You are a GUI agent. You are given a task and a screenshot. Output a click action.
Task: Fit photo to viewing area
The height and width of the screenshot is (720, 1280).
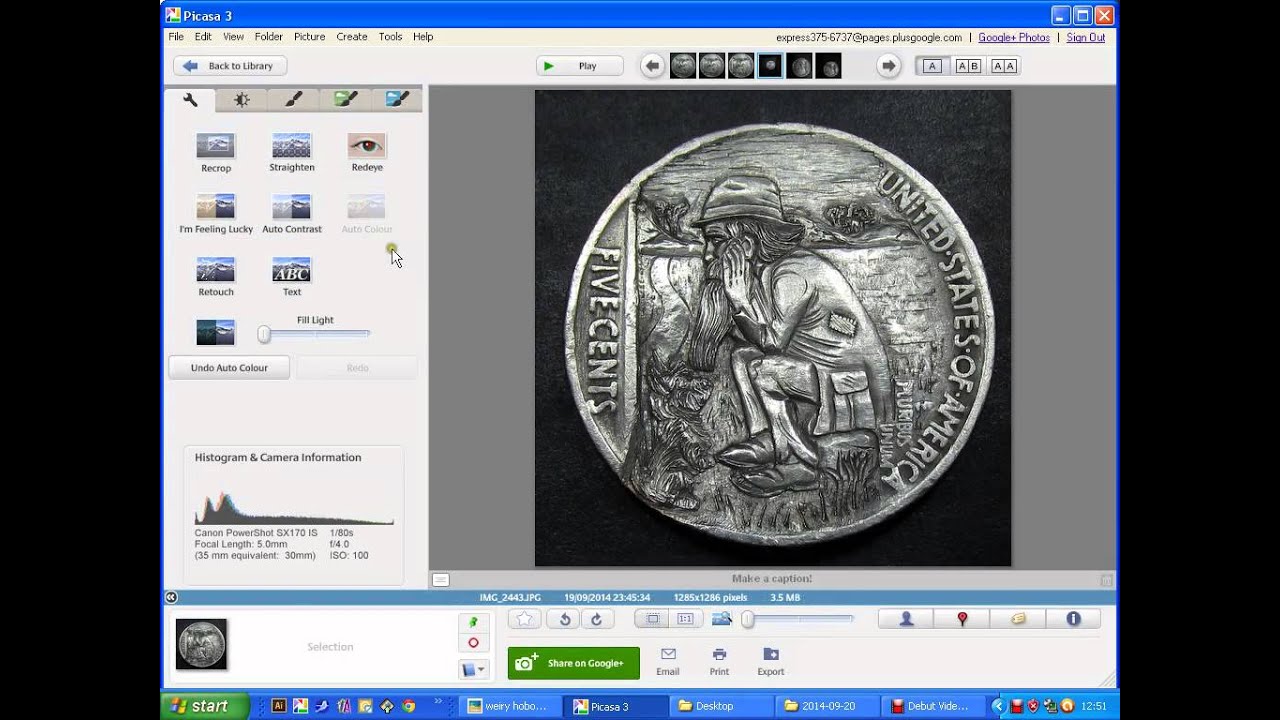[653, 619]
